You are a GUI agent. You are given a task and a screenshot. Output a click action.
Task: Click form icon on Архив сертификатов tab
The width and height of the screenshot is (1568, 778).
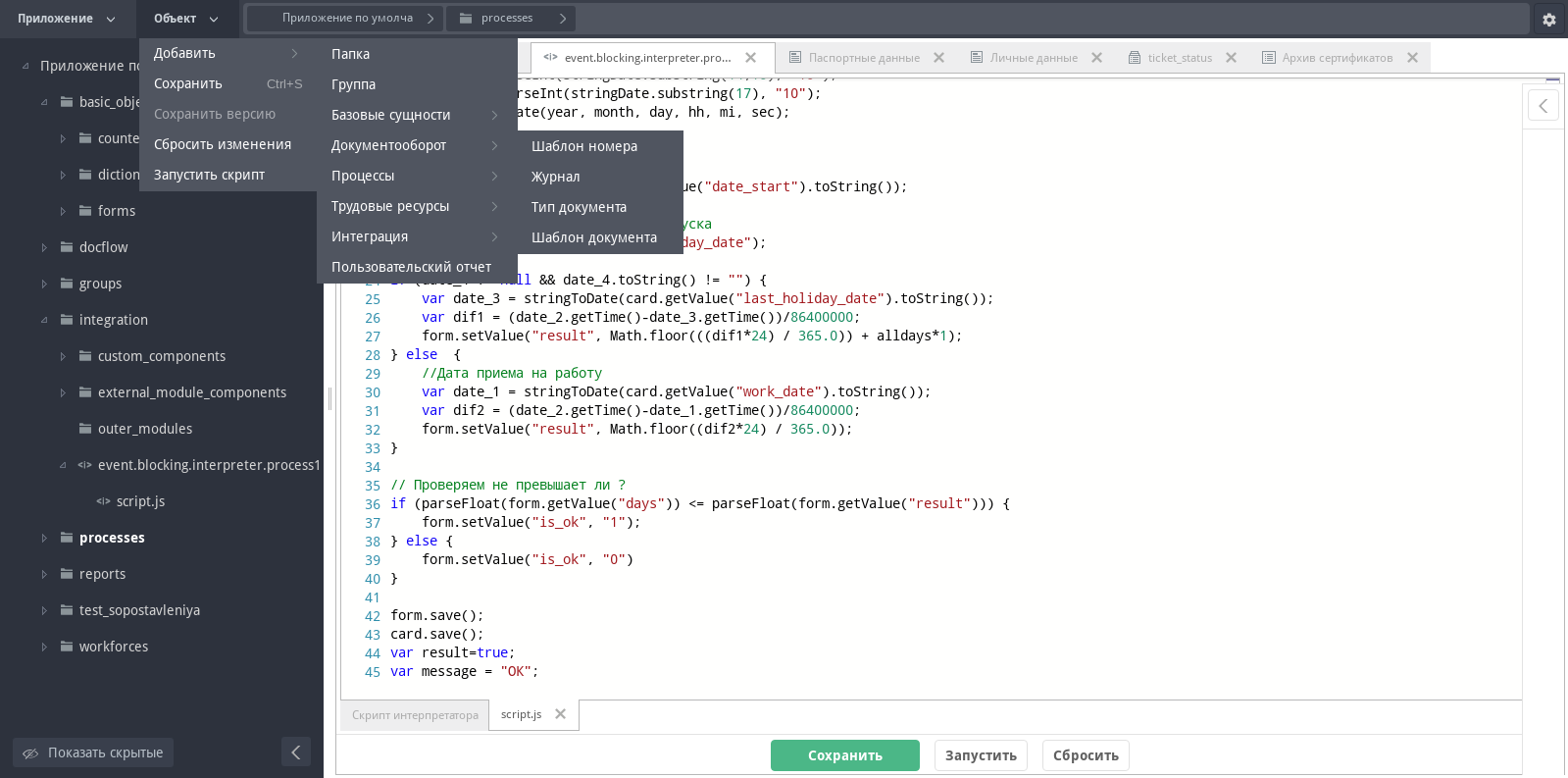[1269, 57]
